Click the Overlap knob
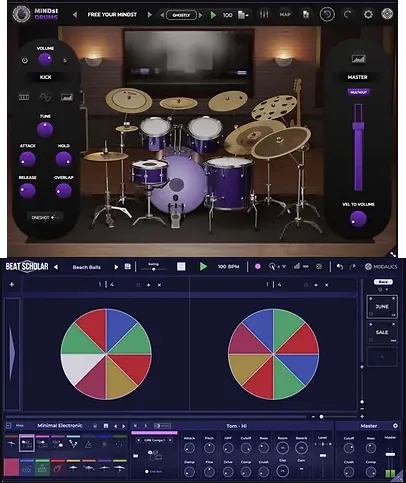This screenshot has width=406, height=483. click(x=63, y=191)
